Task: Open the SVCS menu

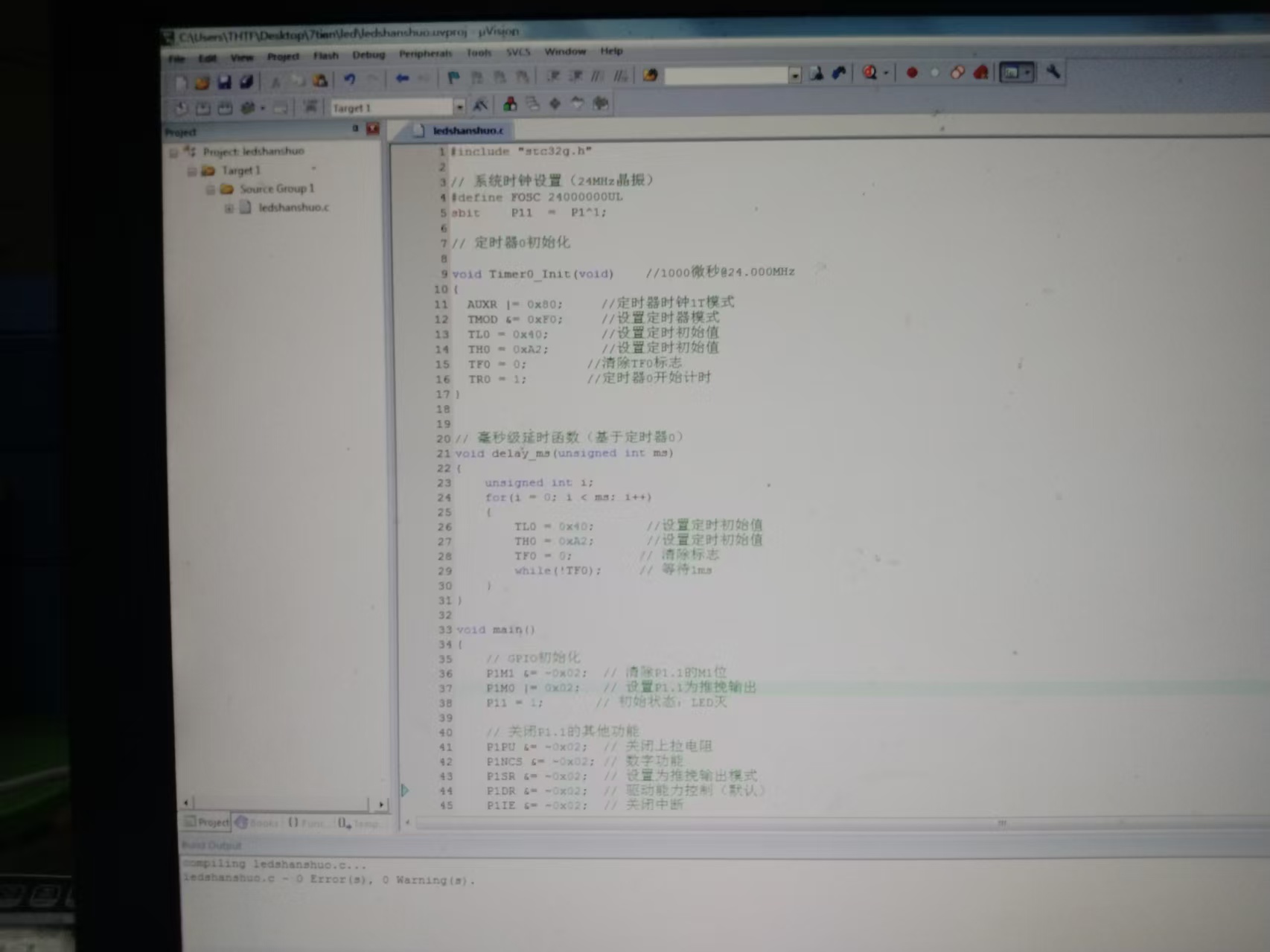Action: pyautogui.click(x=518, y=52)
